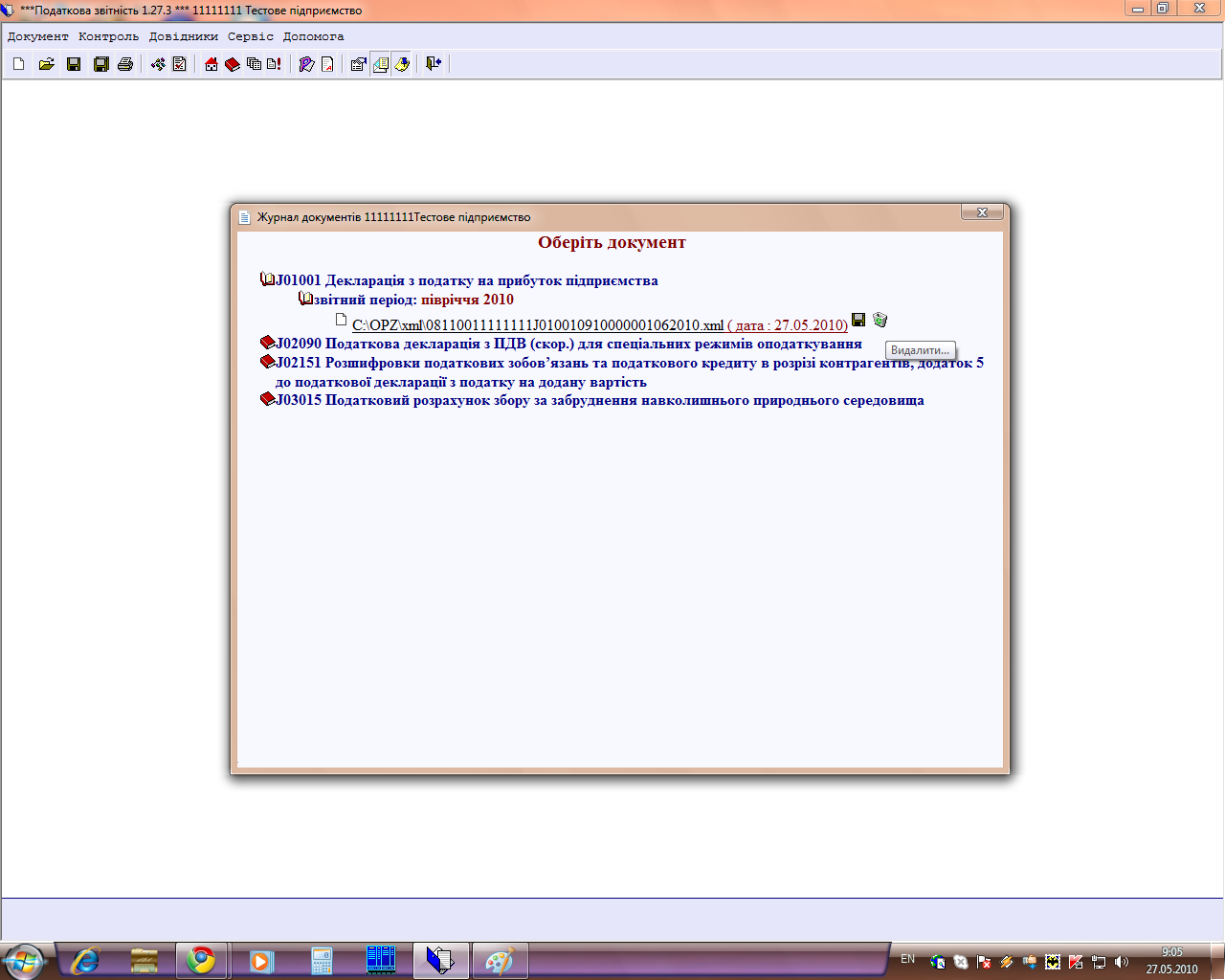Open Google Chrome from the taskbar
The image size is (1225, 980).
(x=201, y=960)
